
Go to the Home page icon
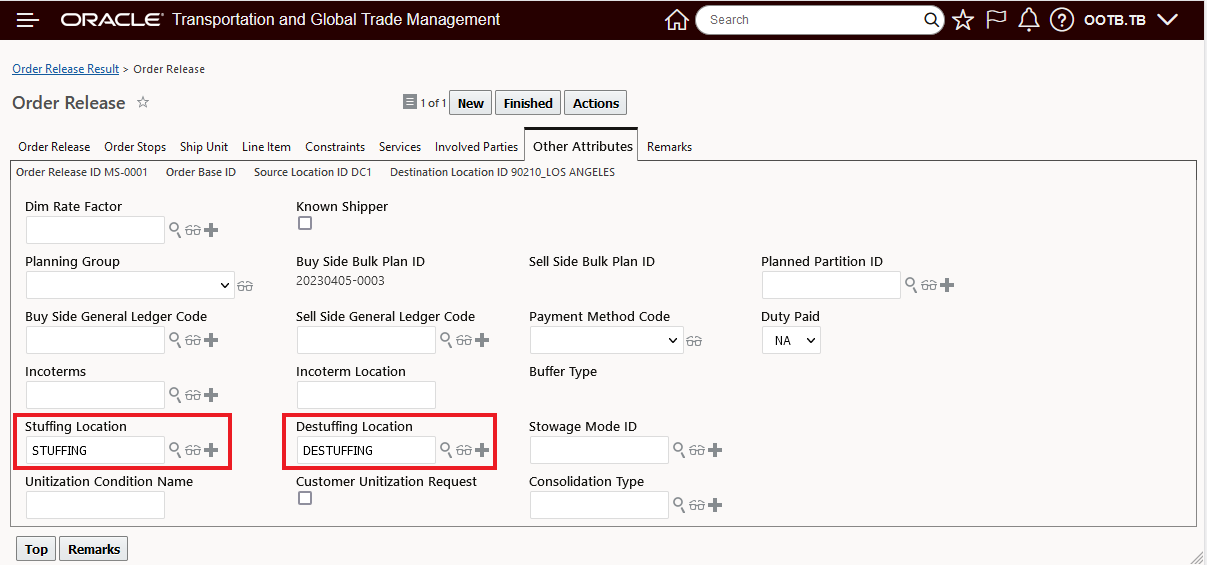[x=677, y=20]
